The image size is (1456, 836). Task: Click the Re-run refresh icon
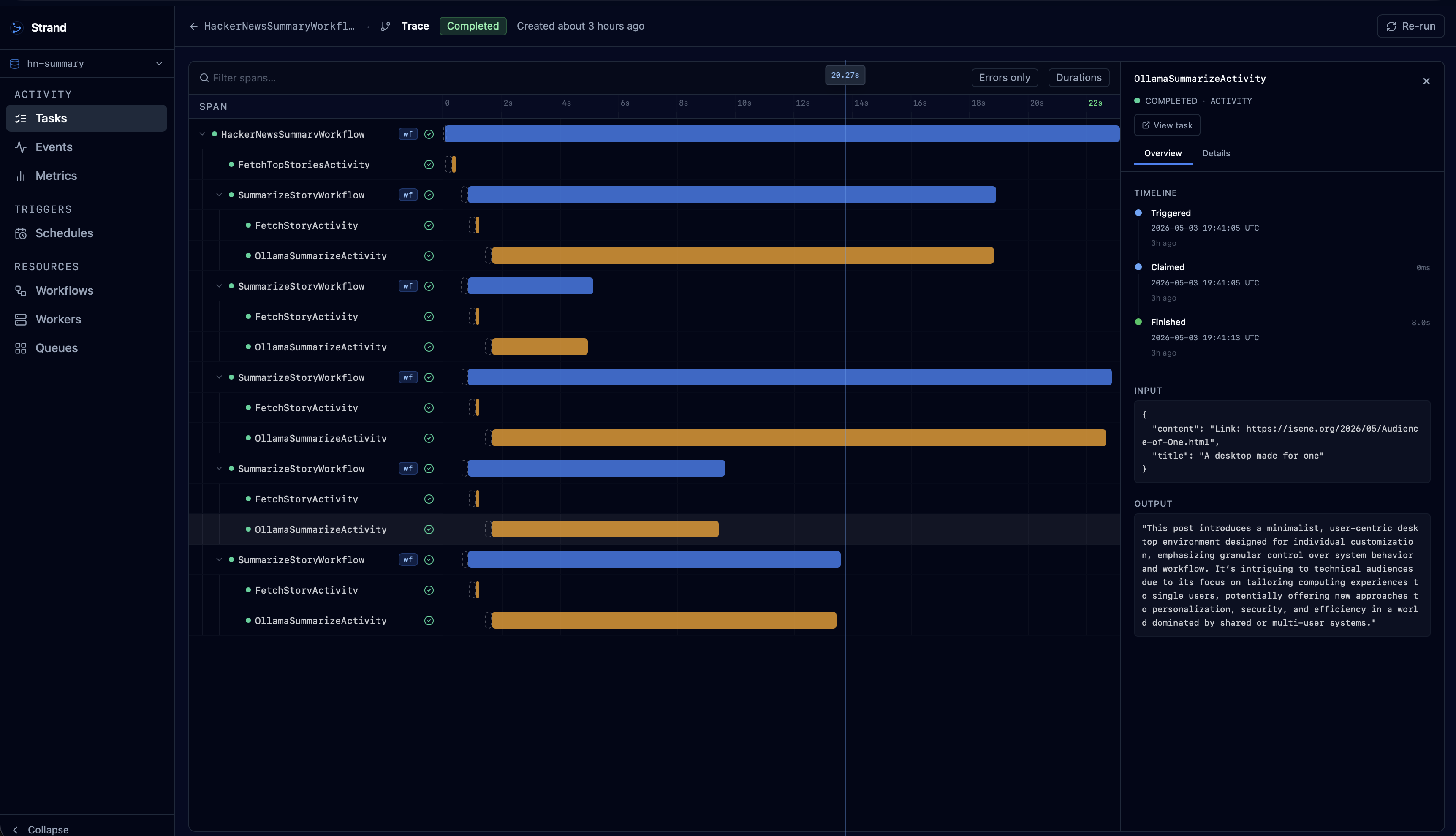[1391, 27]
